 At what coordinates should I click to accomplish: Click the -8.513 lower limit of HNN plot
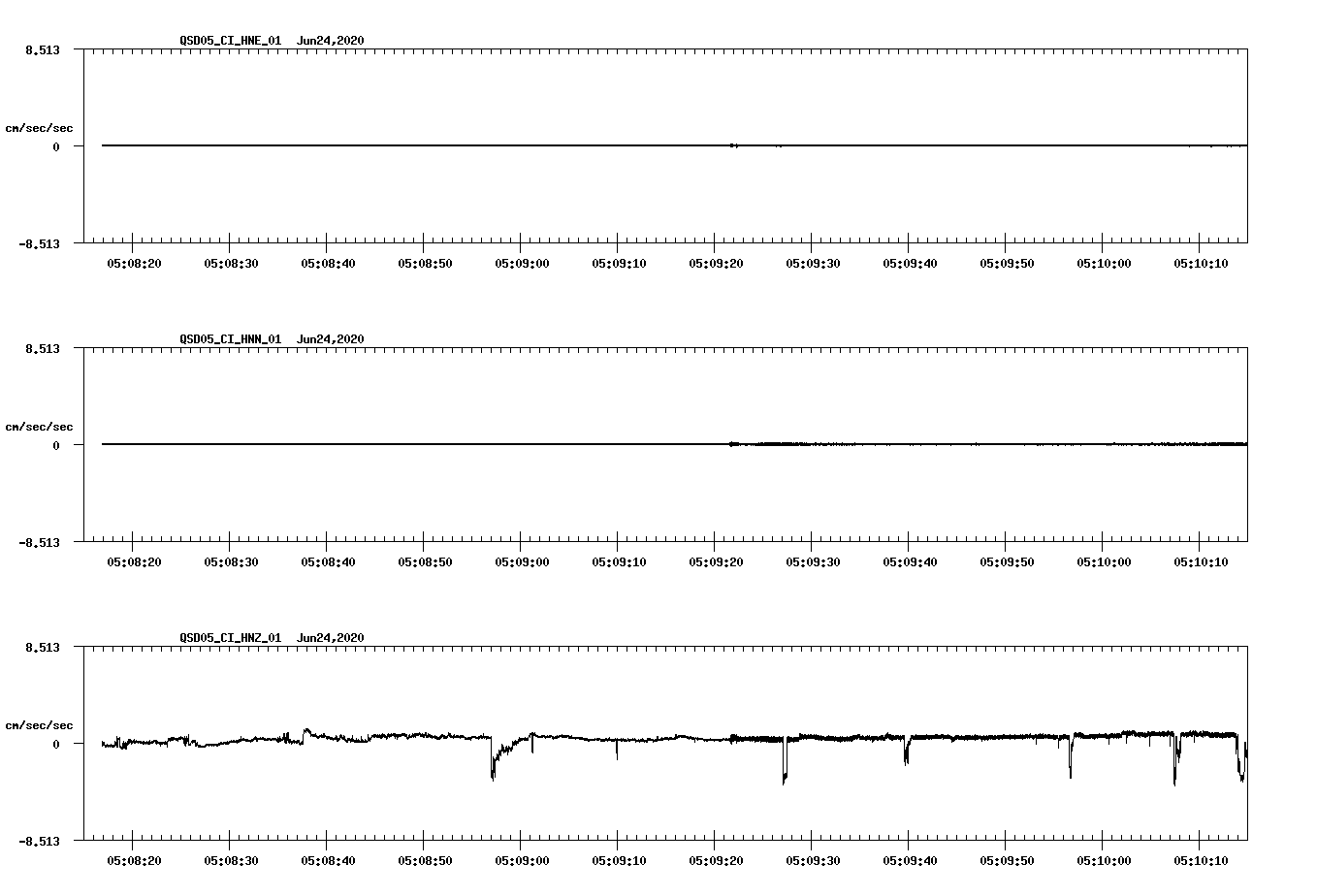(40, 542)
